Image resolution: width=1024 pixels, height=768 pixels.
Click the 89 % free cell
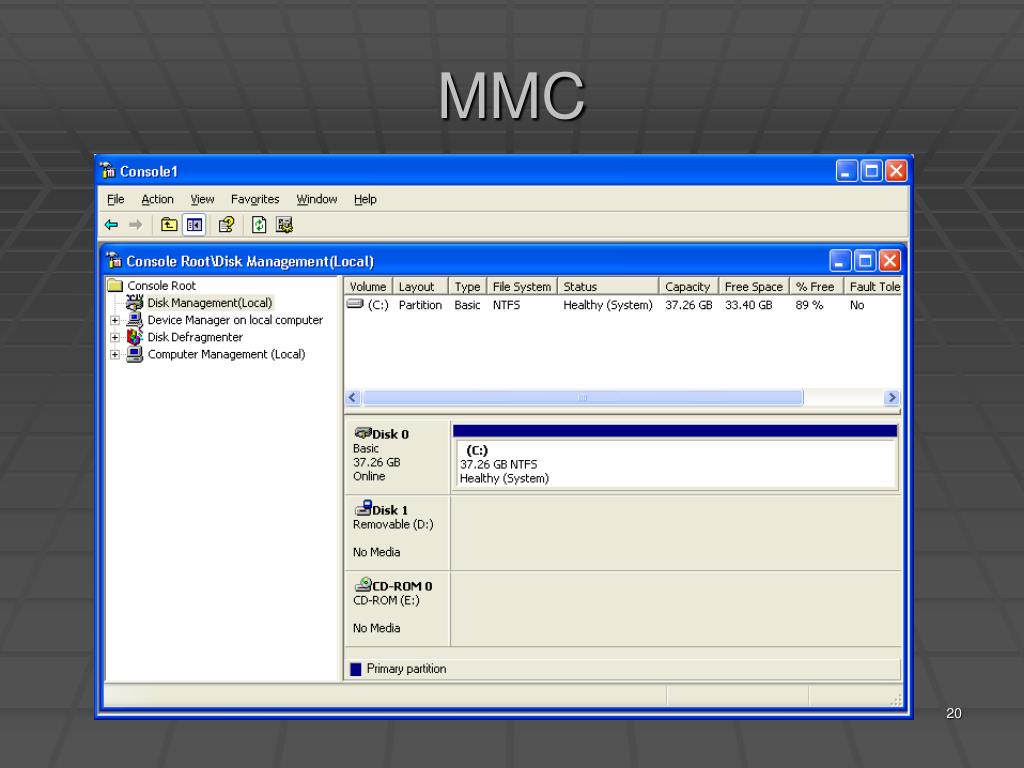[809, 305]
